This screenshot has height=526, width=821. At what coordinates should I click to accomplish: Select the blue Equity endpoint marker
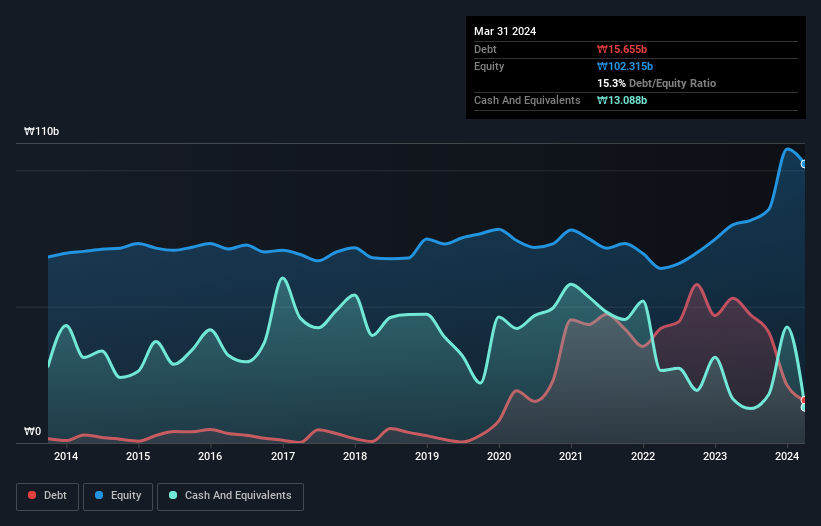tap(804, 164)
